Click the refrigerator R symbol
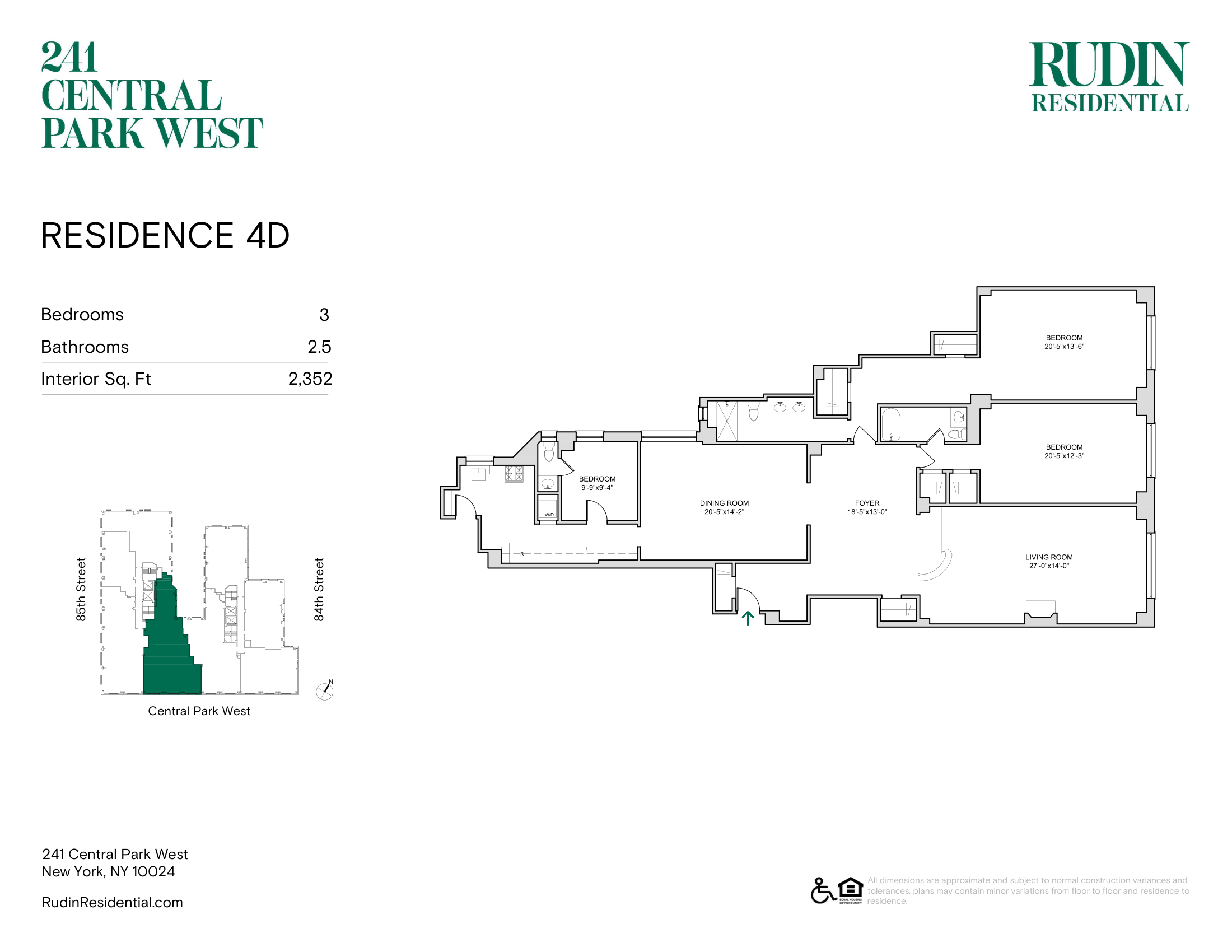 coord(522,553)
